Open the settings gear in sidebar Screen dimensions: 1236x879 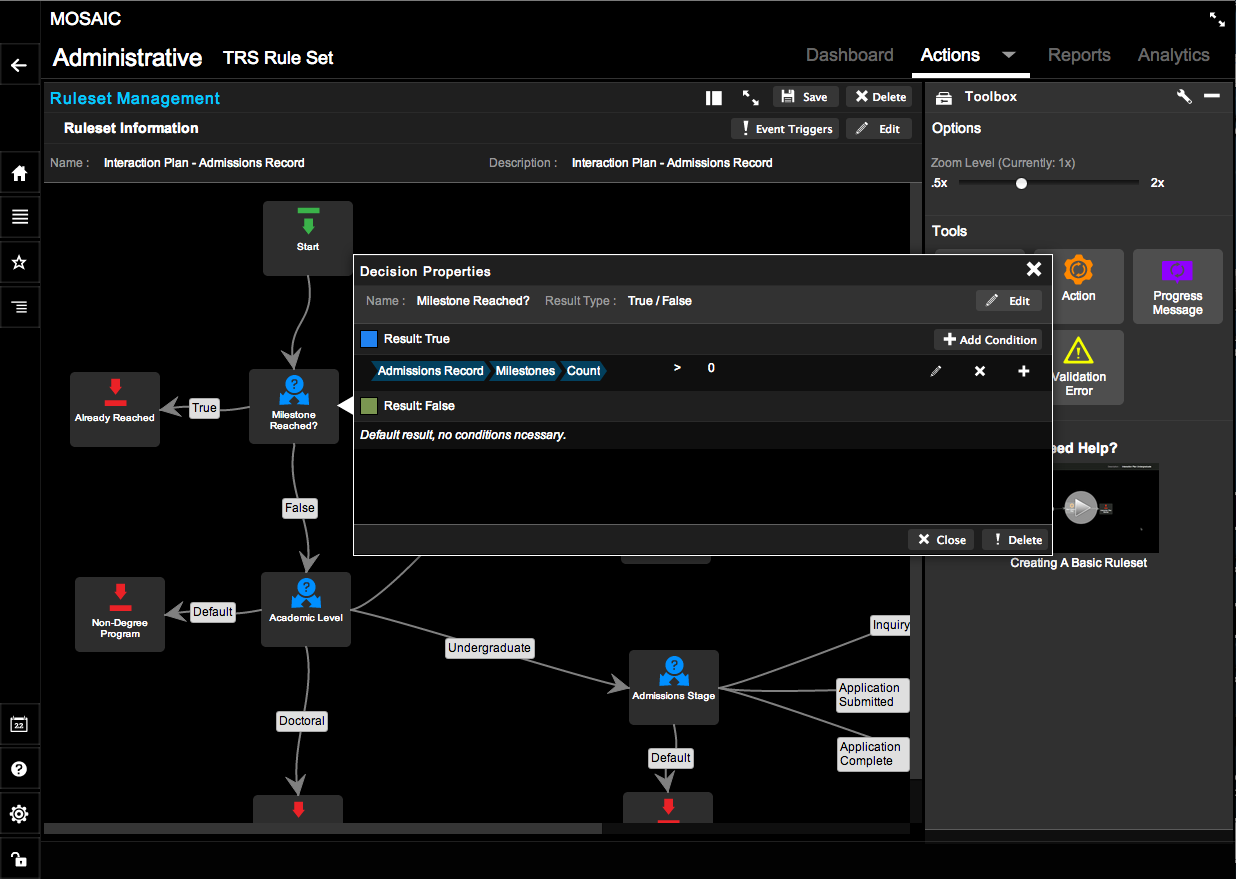point(19,814)
